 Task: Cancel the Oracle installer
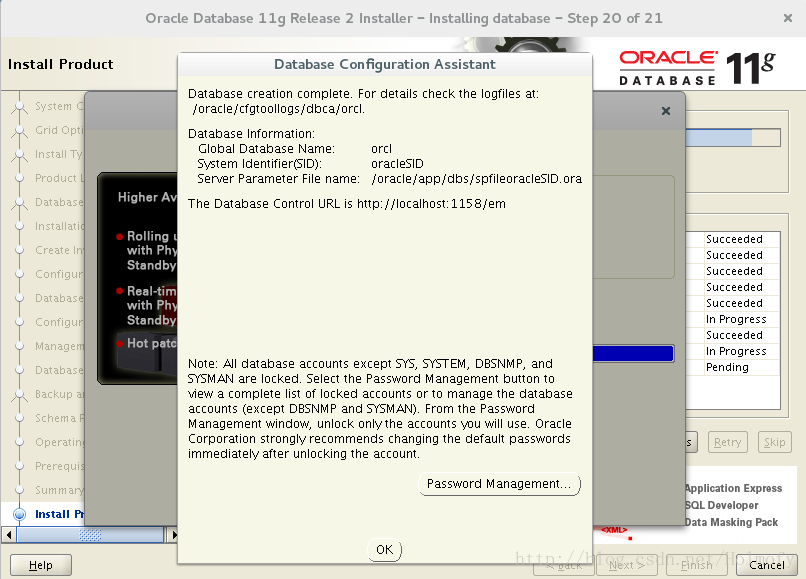coord(766,565)
